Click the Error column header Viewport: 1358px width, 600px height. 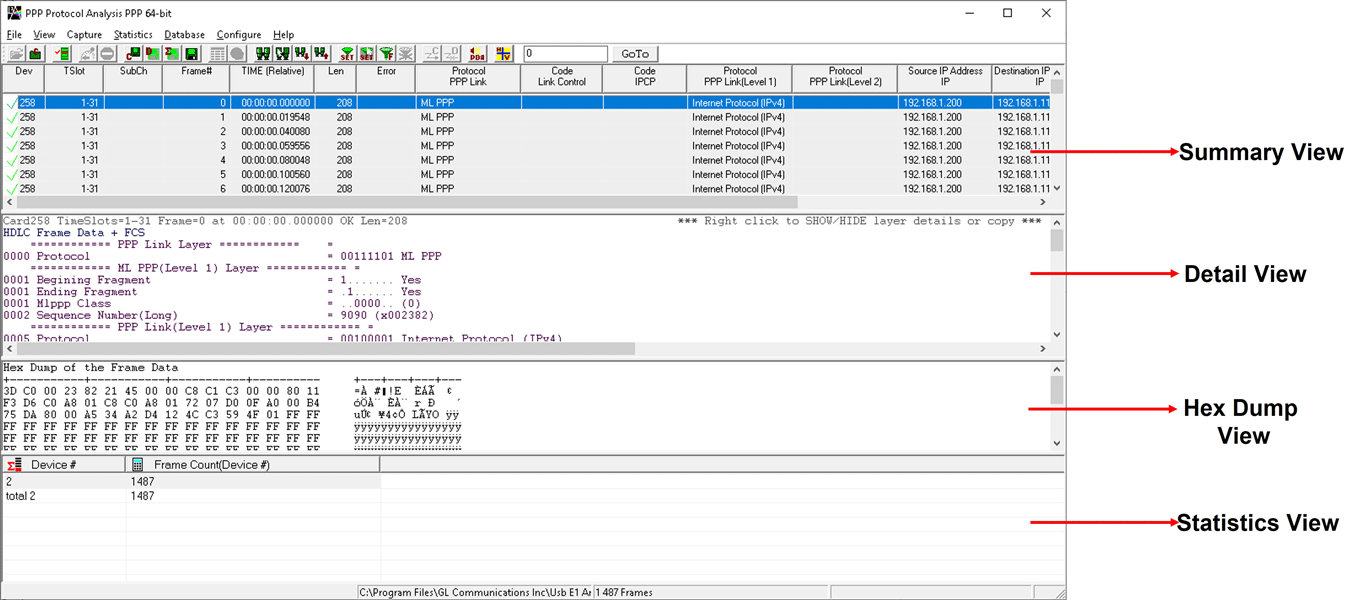[386, 79]
